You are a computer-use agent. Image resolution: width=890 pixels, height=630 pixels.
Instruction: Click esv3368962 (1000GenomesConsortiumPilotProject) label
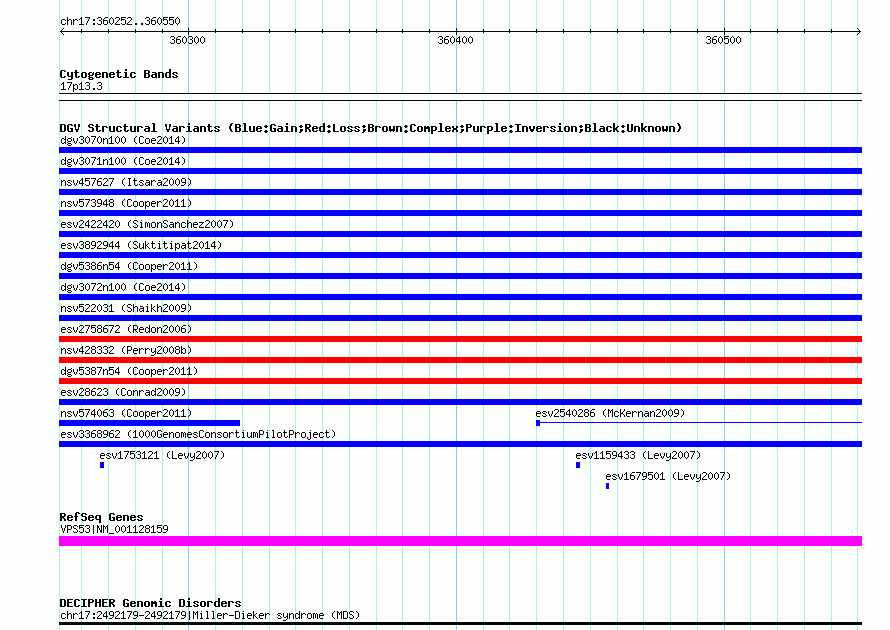198,434
